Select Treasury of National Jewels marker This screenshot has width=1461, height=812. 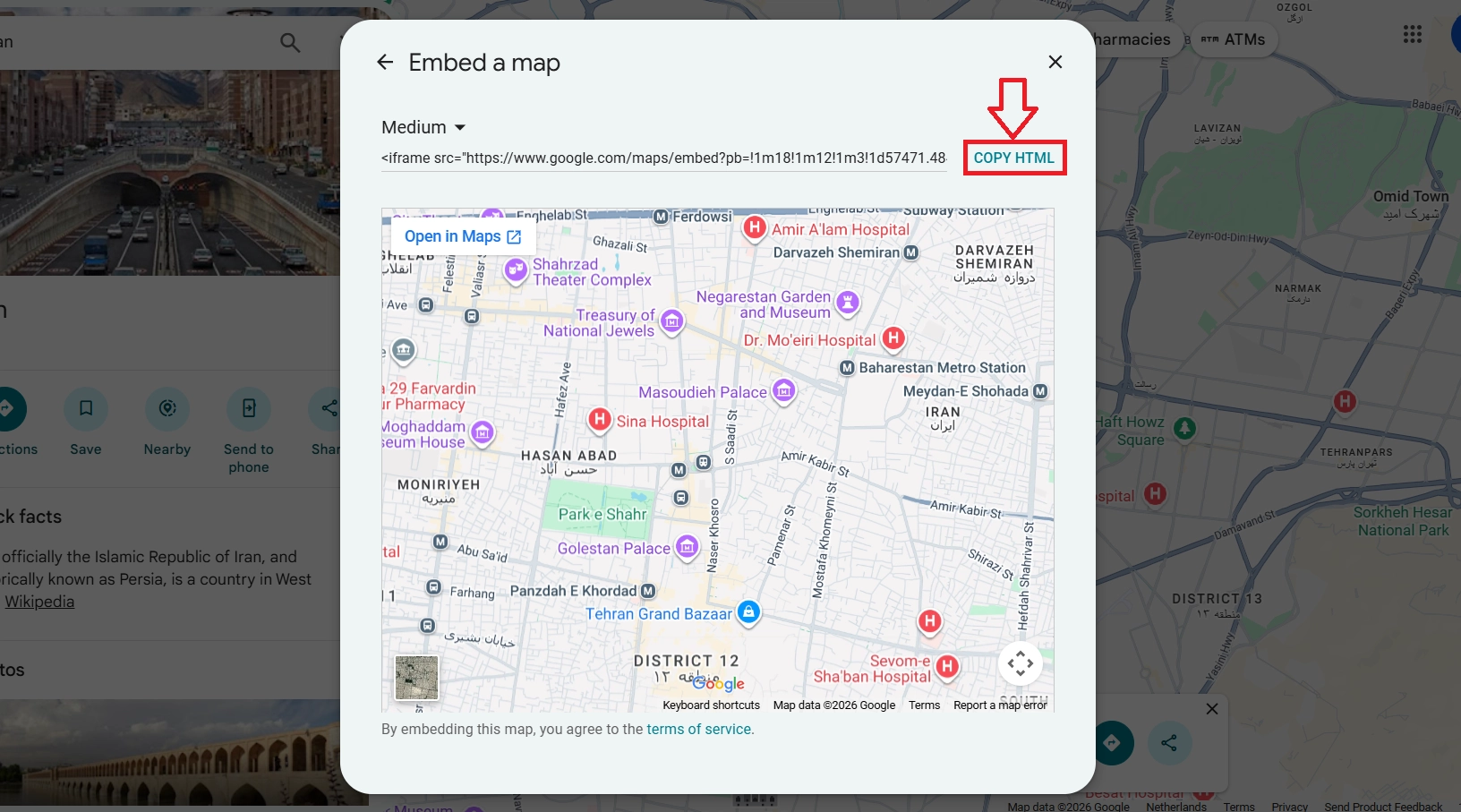coord(672,321)
